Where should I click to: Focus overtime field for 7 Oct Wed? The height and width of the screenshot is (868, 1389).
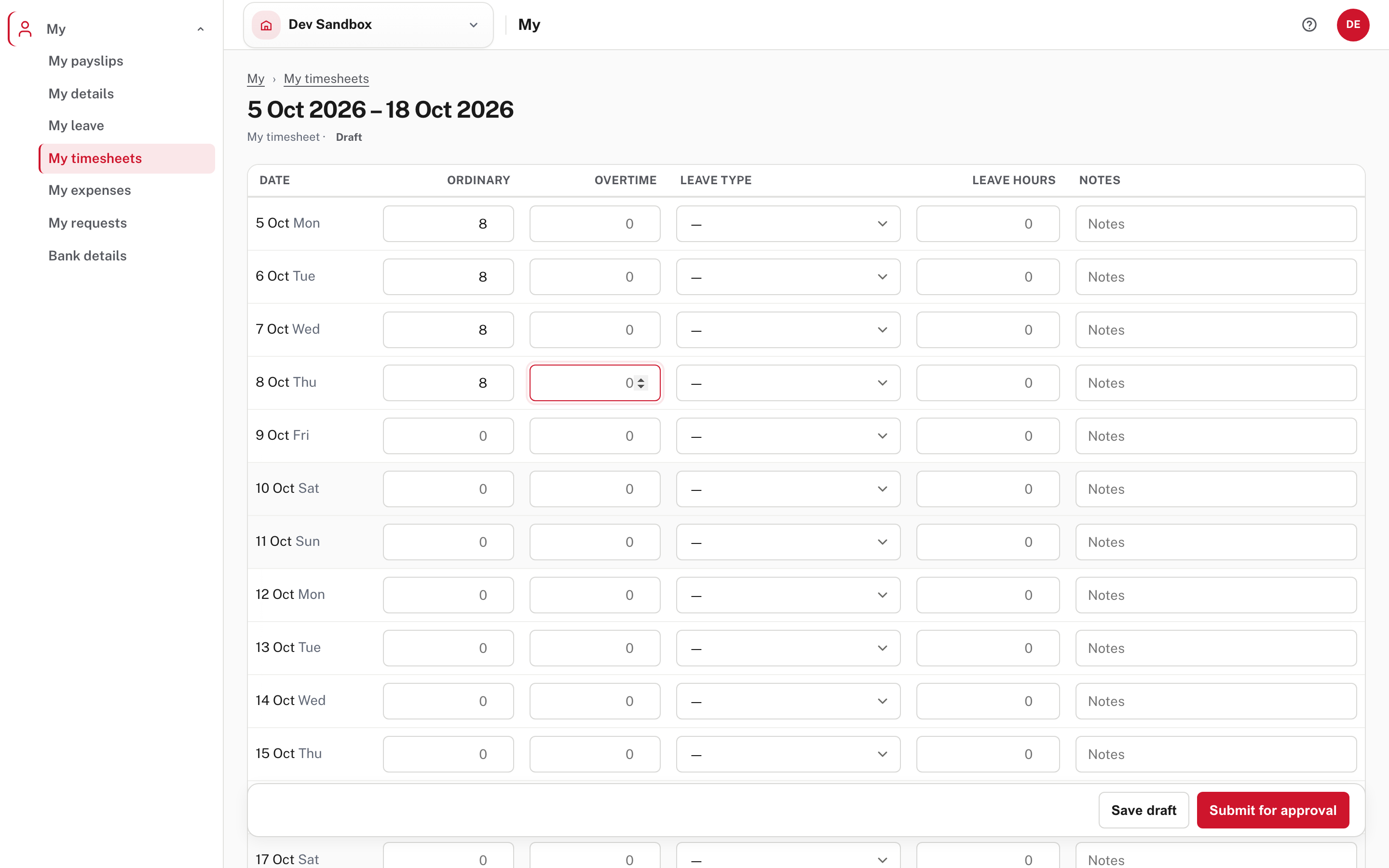tap(595, 329)
